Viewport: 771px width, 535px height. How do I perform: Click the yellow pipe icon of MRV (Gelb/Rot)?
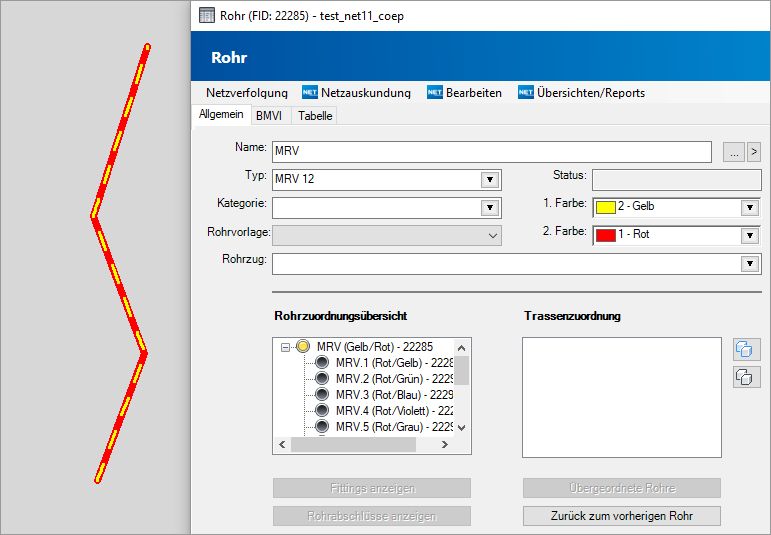303,346
